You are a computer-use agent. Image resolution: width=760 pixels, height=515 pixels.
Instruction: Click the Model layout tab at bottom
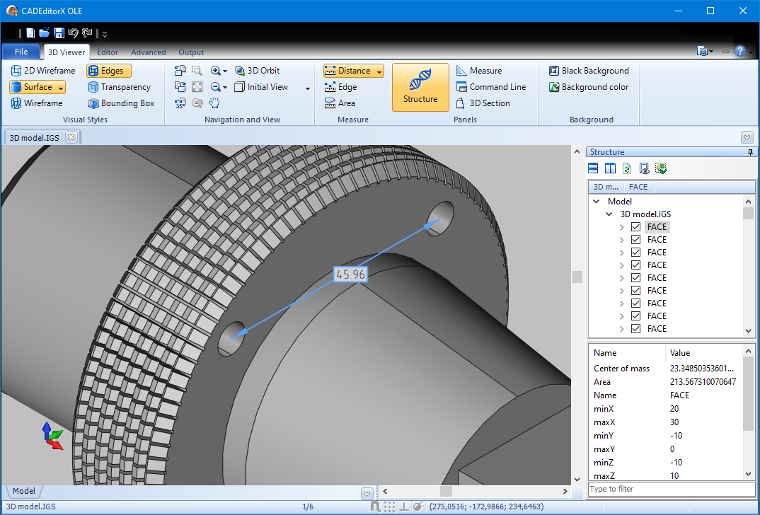point(23,491)
